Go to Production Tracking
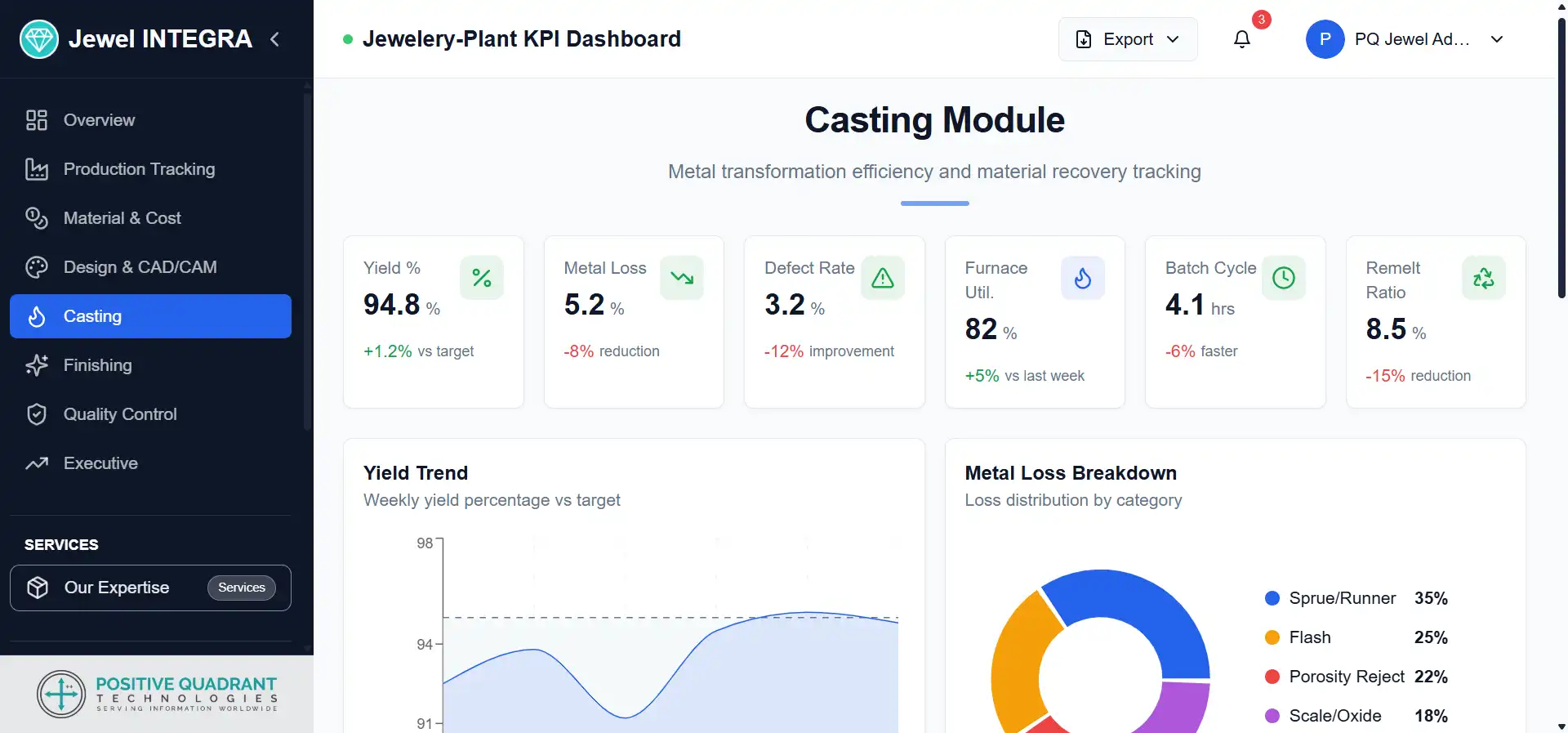 coord(139,169)
